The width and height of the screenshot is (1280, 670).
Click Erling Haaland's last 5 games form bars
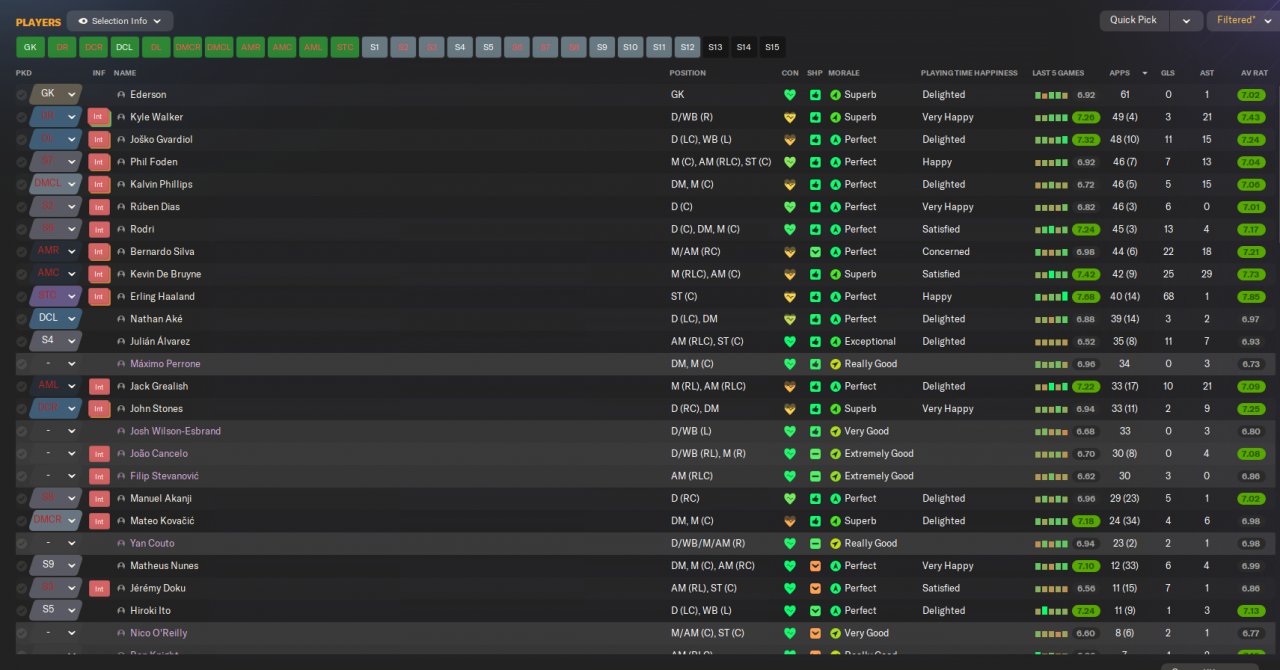point(1050,297)
